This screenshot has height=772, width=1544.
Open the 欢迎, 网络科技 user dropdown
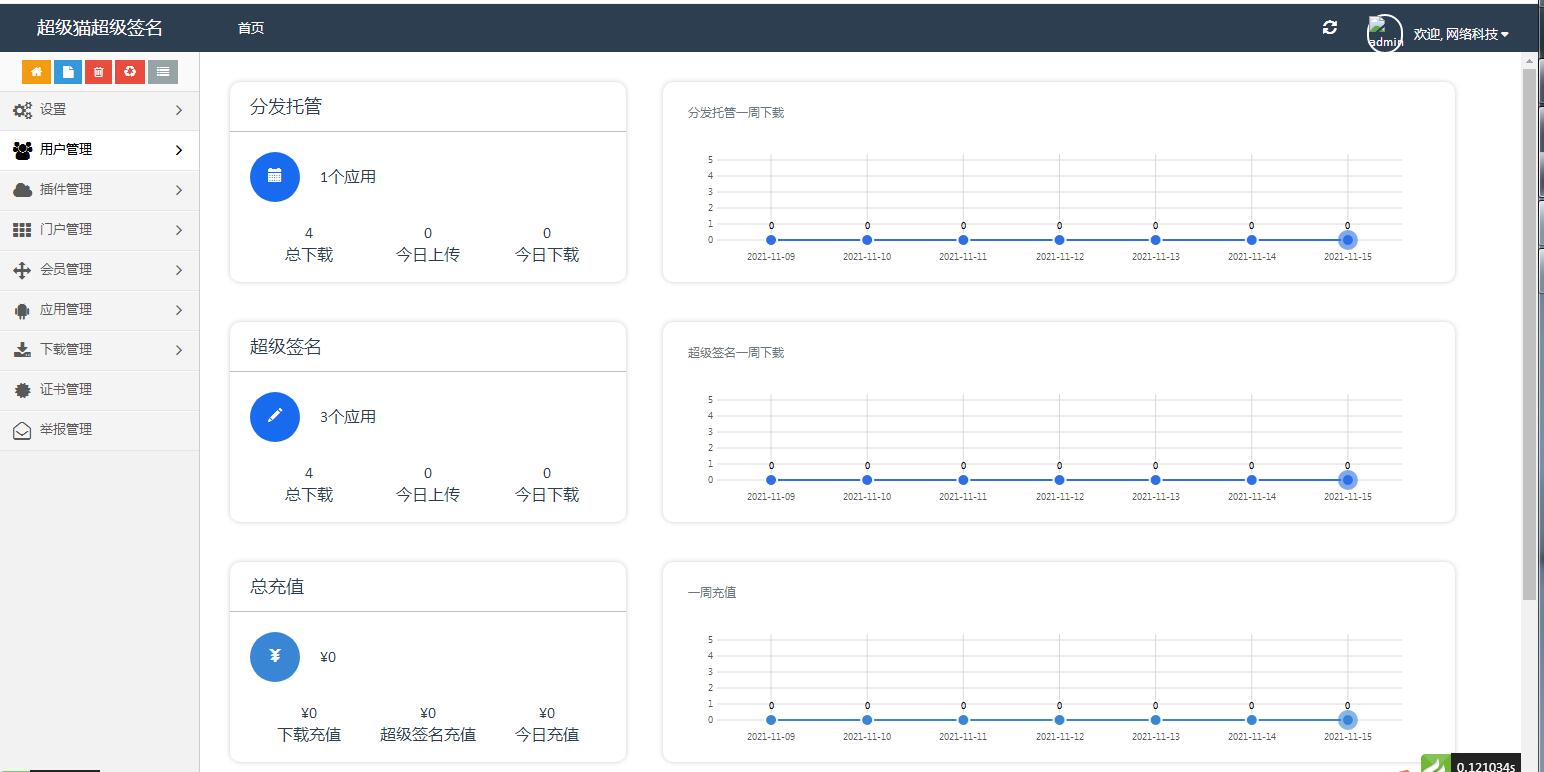point(1460,34)
